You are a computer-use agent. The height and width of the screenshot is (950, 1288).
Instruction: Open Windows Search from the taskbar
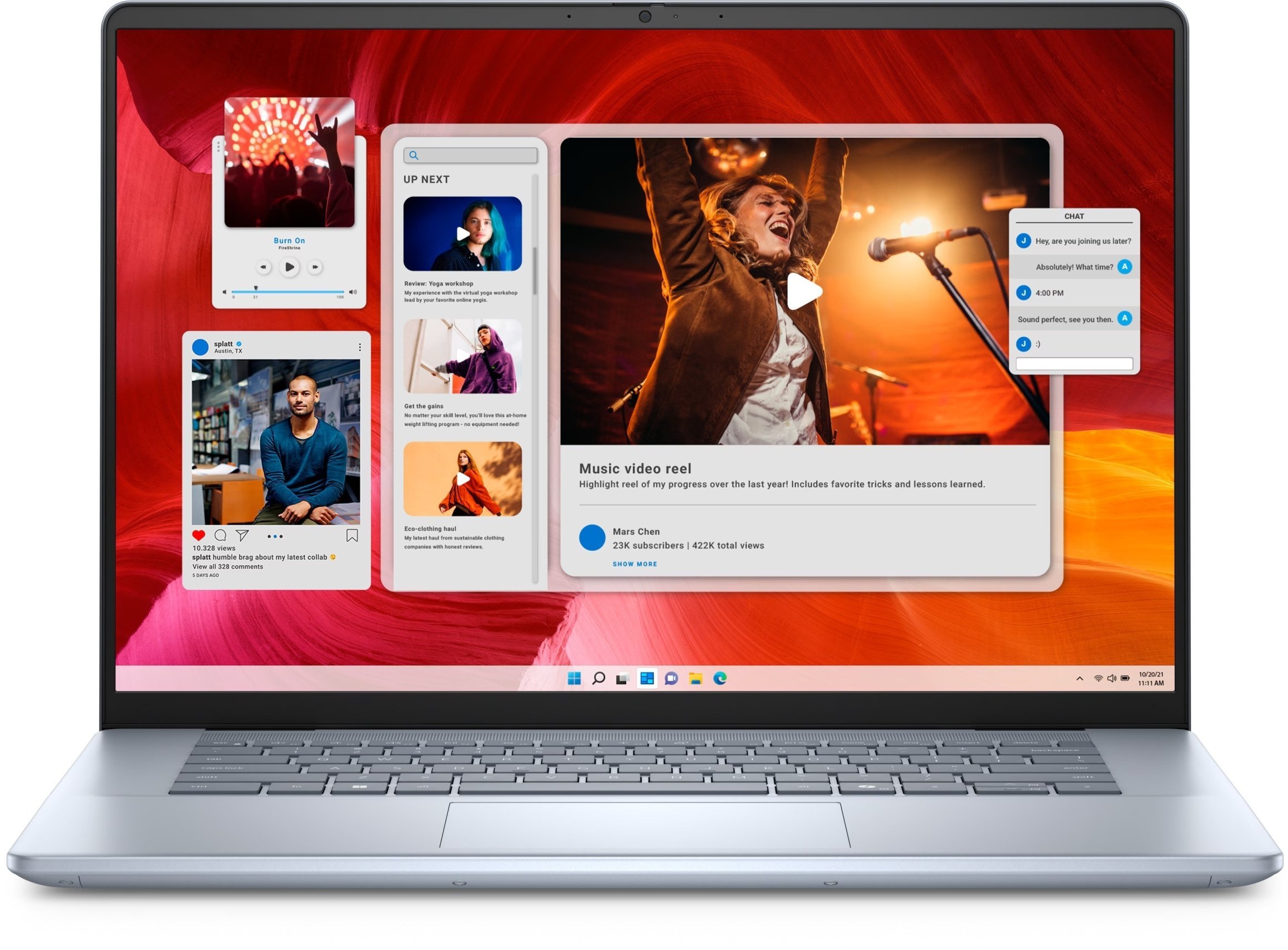tap(599, 679)
